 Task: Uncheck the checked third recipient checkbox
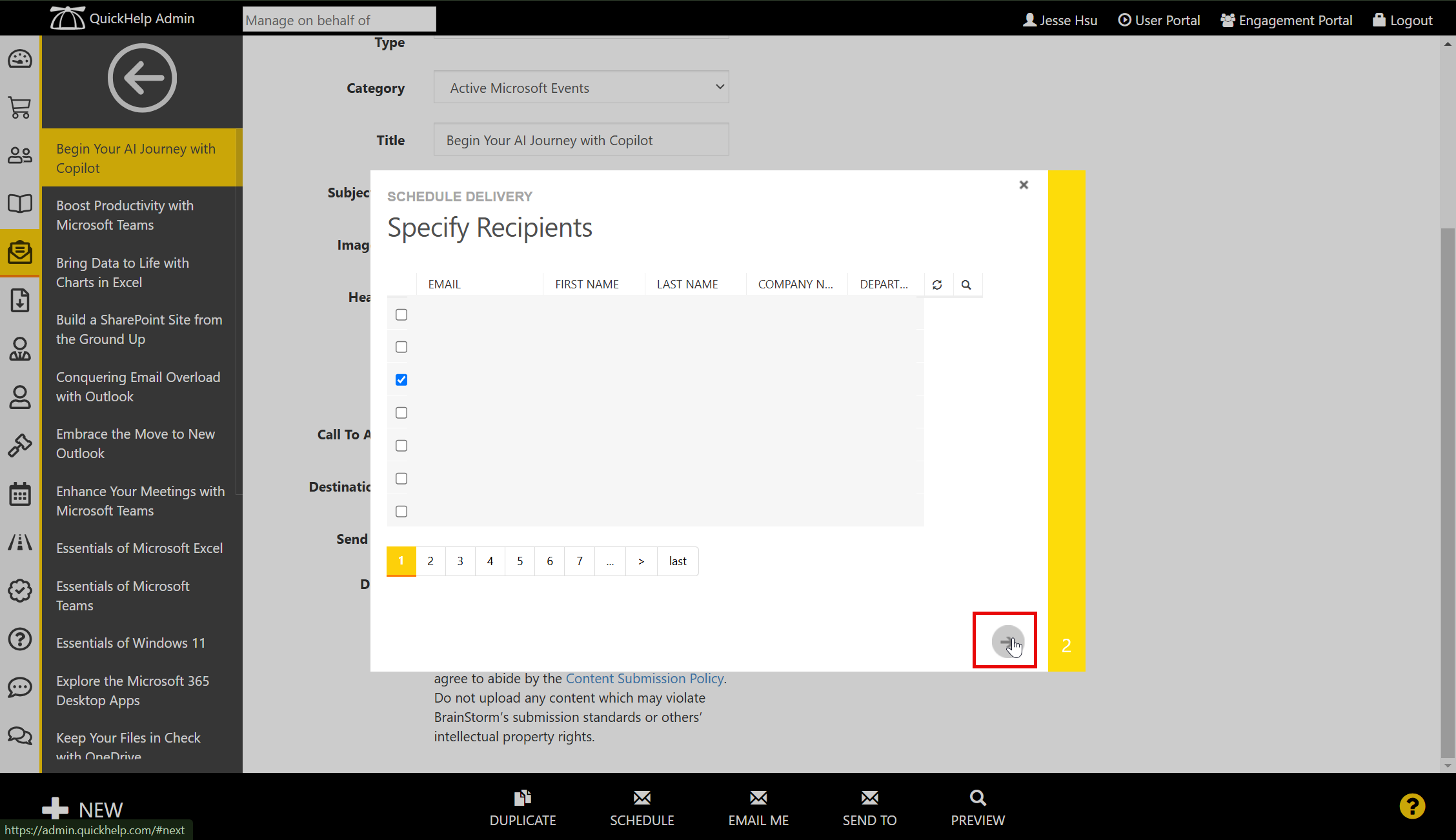point(401,380)
